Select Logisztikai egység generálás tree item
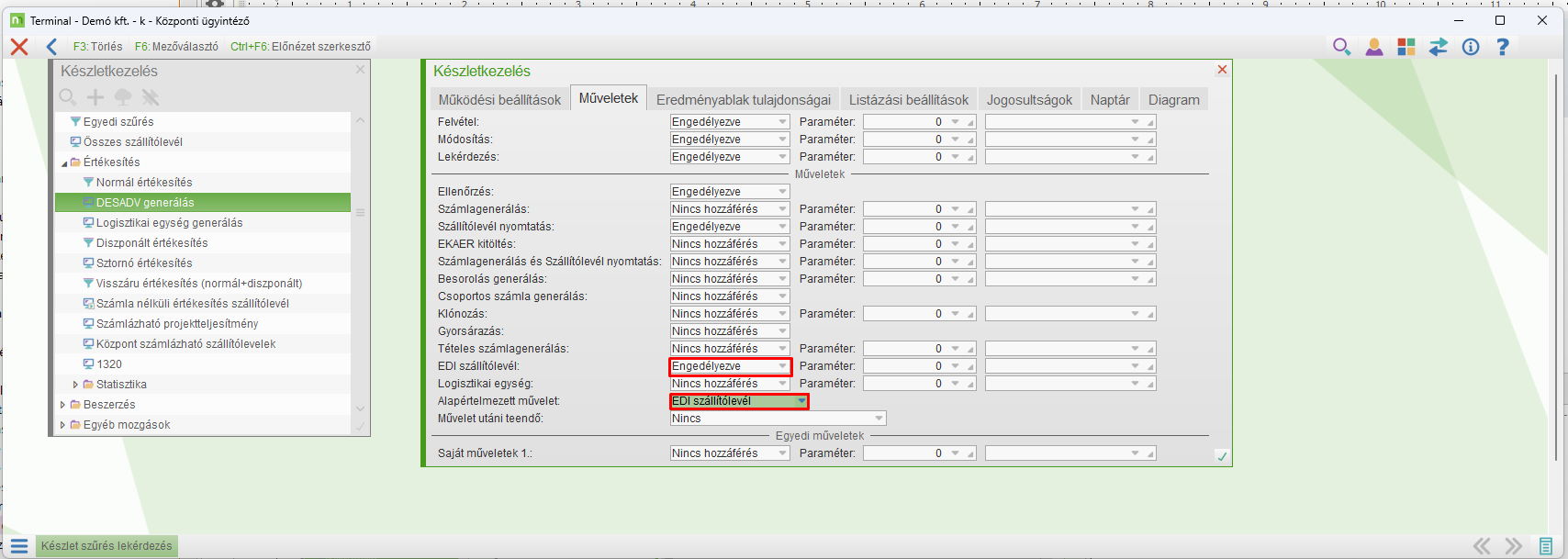The image size is (1568, 559). click(x=203, y=223)
